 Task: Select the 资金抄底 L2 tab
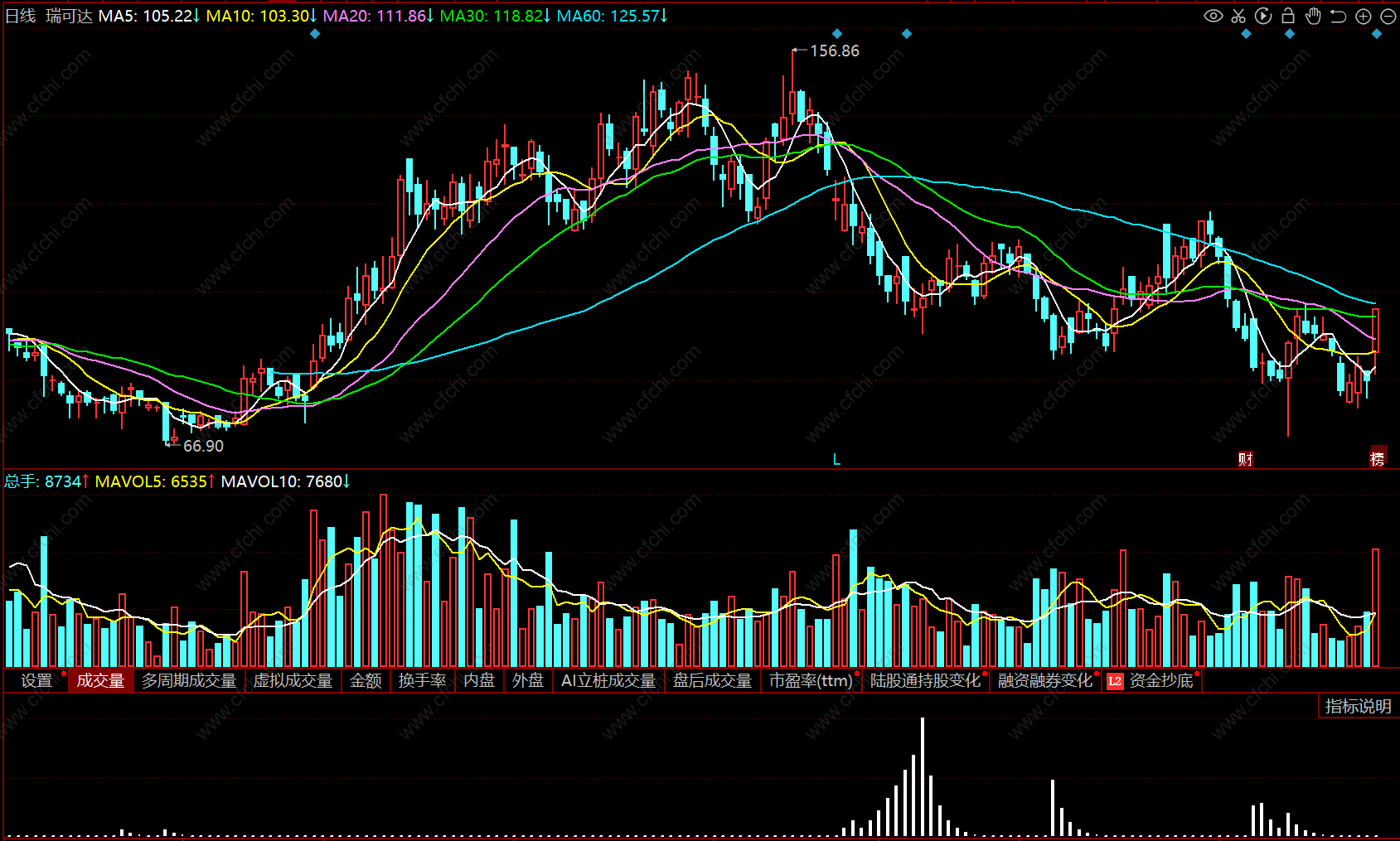tap(1152, 680)
